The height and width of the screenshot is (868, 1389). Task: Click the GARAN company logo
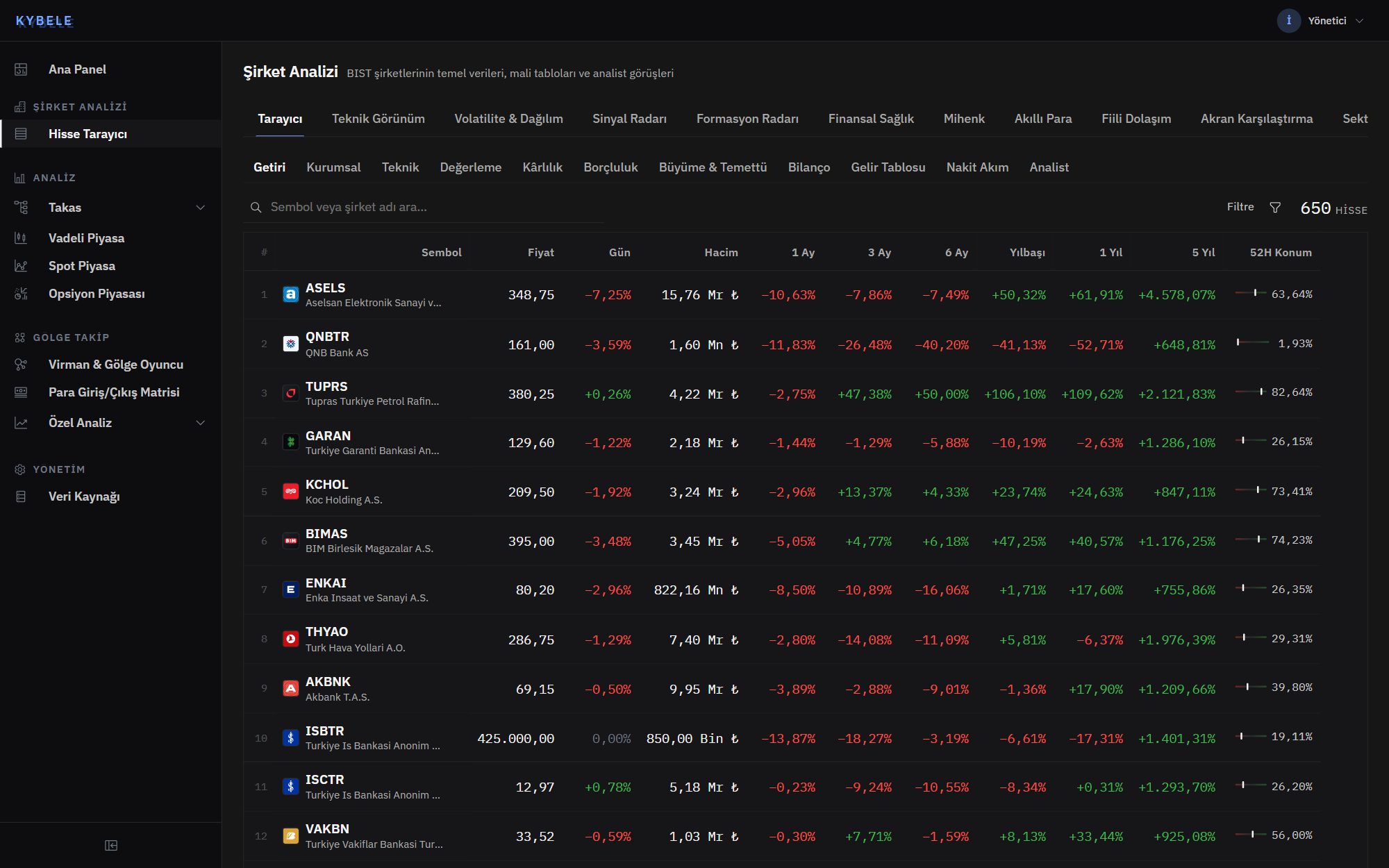click(291, 442)
